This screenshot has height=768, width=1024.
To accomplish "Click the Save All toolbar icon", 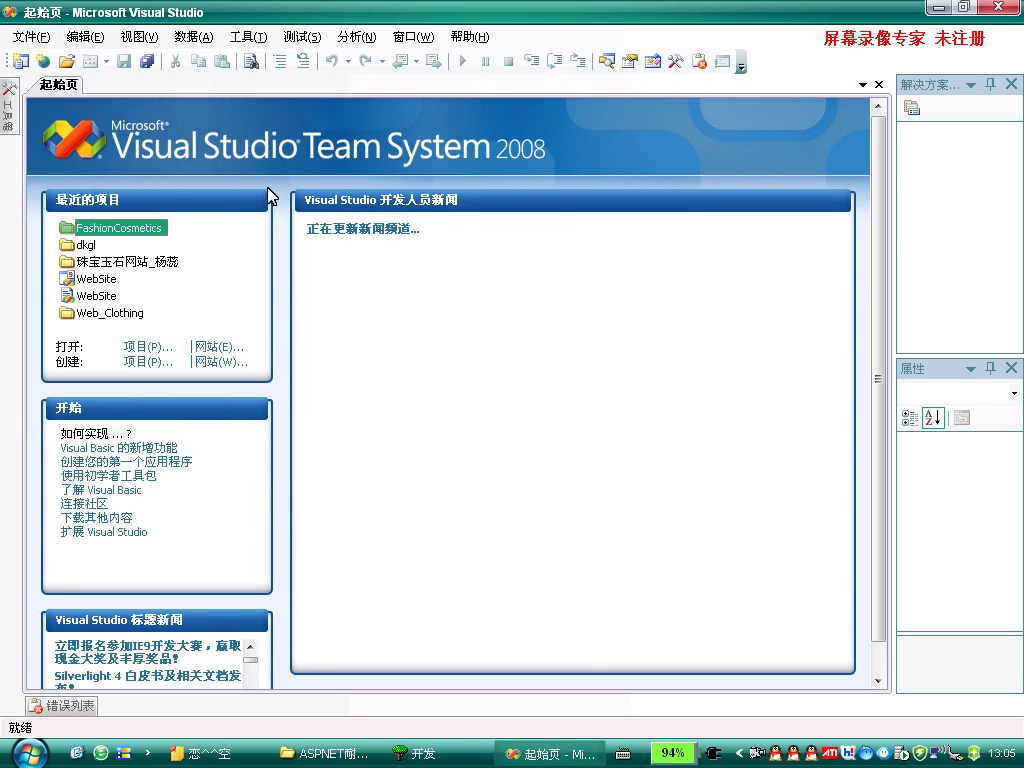I will pos(147,61).
